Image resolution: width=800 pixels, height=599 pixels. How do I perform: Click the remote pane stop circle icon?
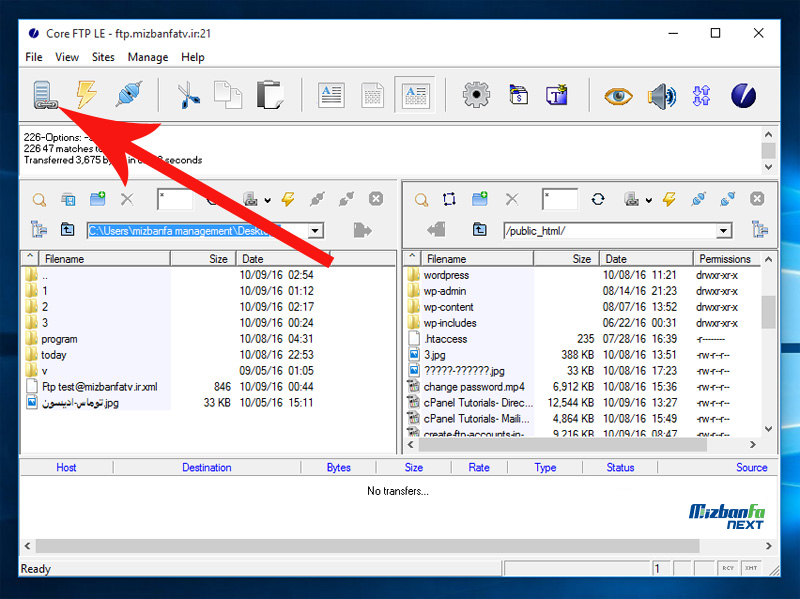tap(757, 198)
